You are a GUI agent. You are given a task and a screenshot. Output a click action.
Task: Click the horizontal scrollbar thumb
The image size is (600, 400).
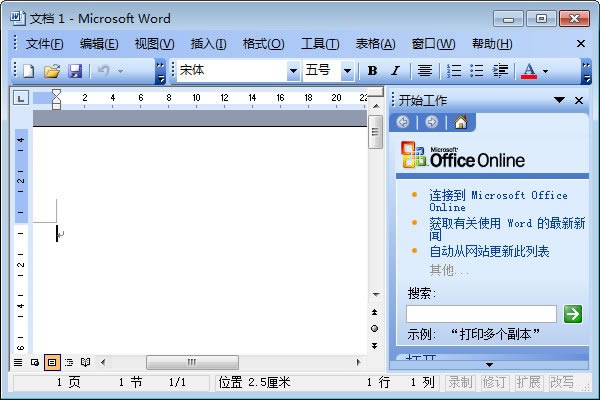coord(192,362)
